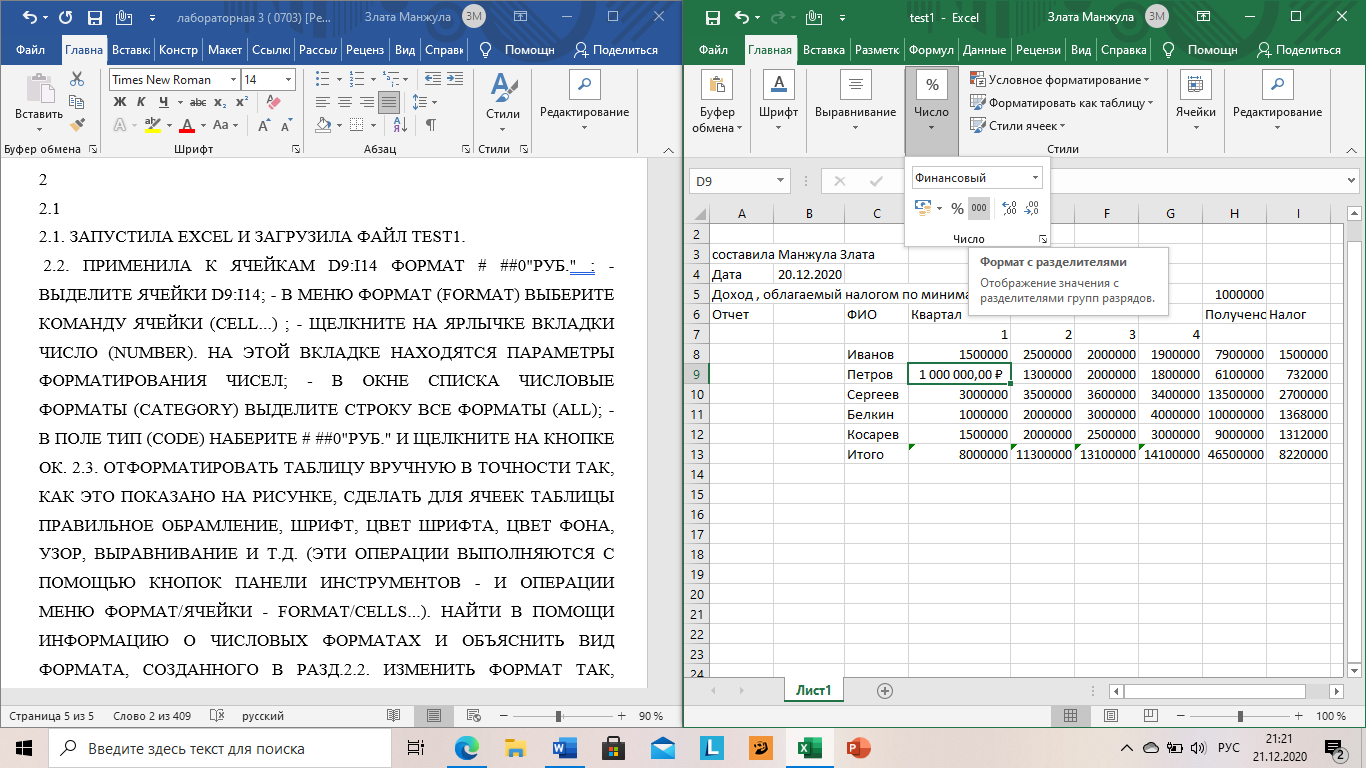Open font size 14 dropdown in Word
The width and height of the screenshot is (1366, 768).
289,80
